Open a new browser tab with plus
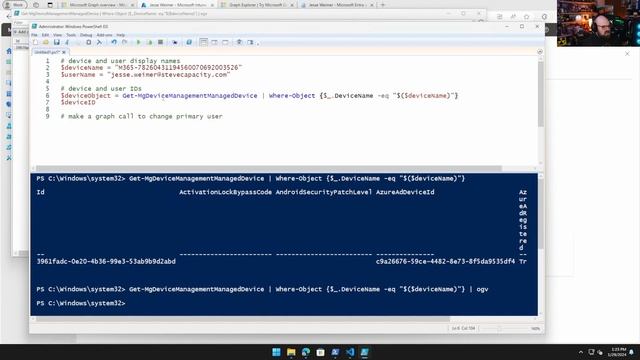Viewport: 640px width, 360px height. 383,5
